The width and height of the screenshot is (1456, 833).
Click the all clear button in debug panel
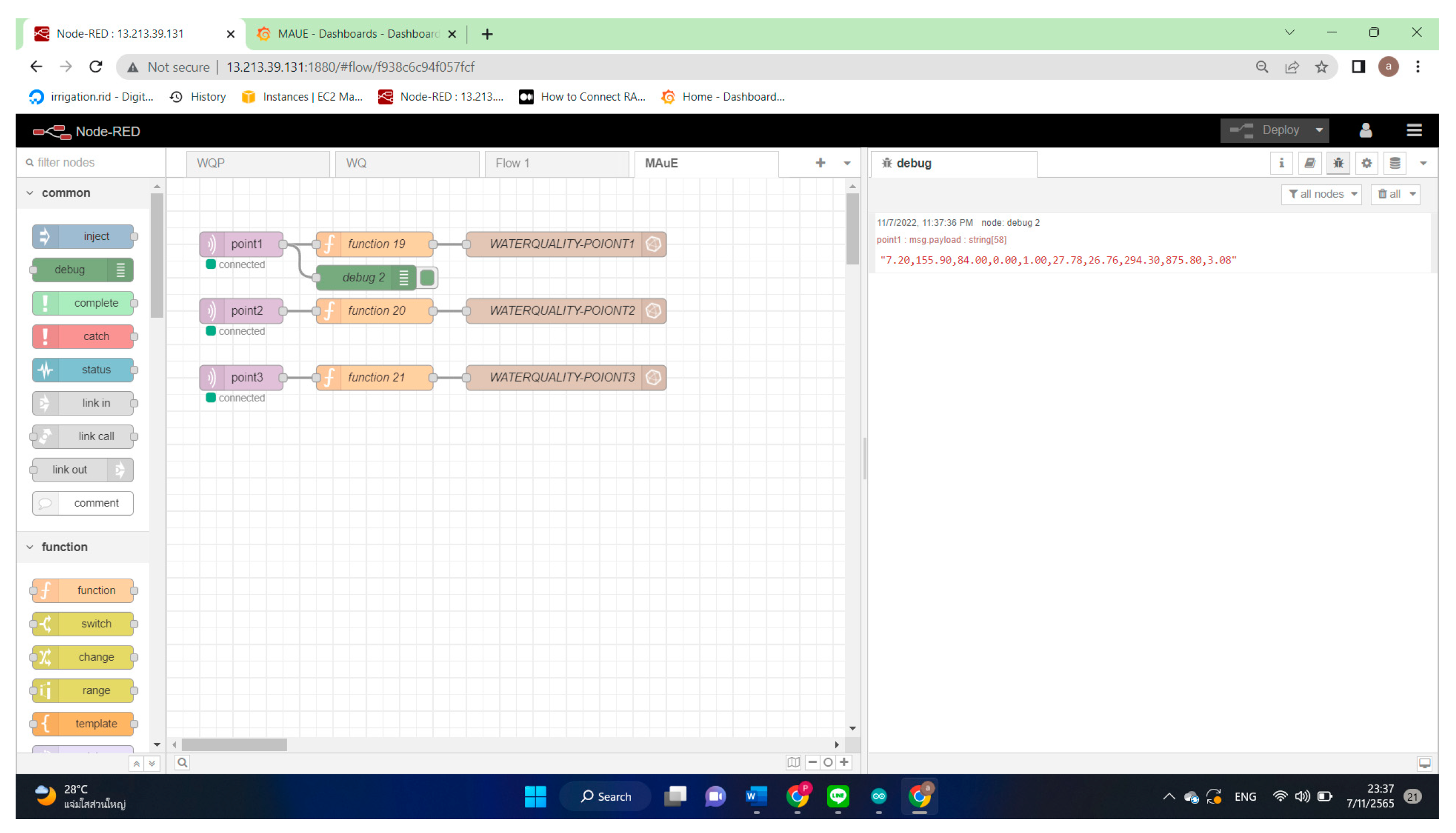click(1391, 193)
